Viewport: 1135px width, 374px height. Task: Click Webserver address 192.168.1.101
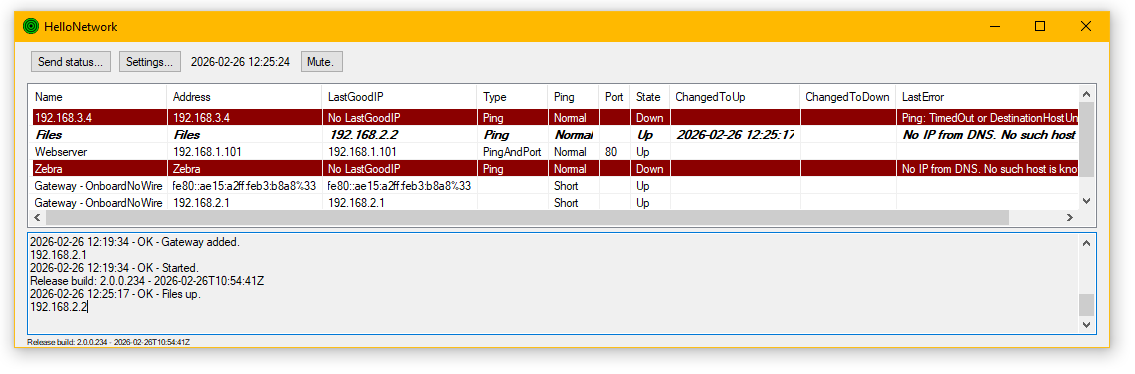click(x=245, y=152)
